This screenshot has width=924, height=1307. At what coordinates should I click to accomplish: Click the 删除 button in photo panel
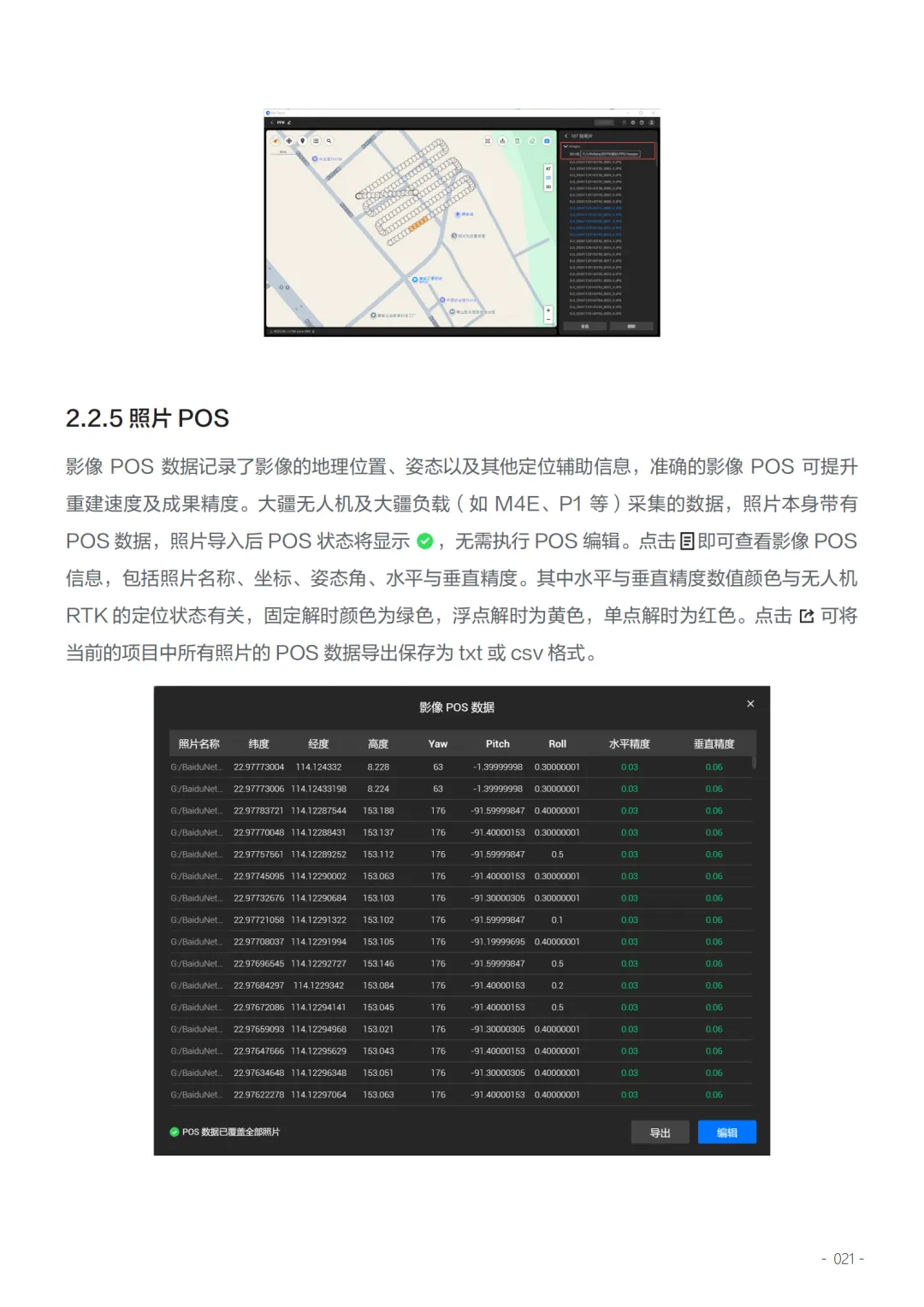pos(631,326)
